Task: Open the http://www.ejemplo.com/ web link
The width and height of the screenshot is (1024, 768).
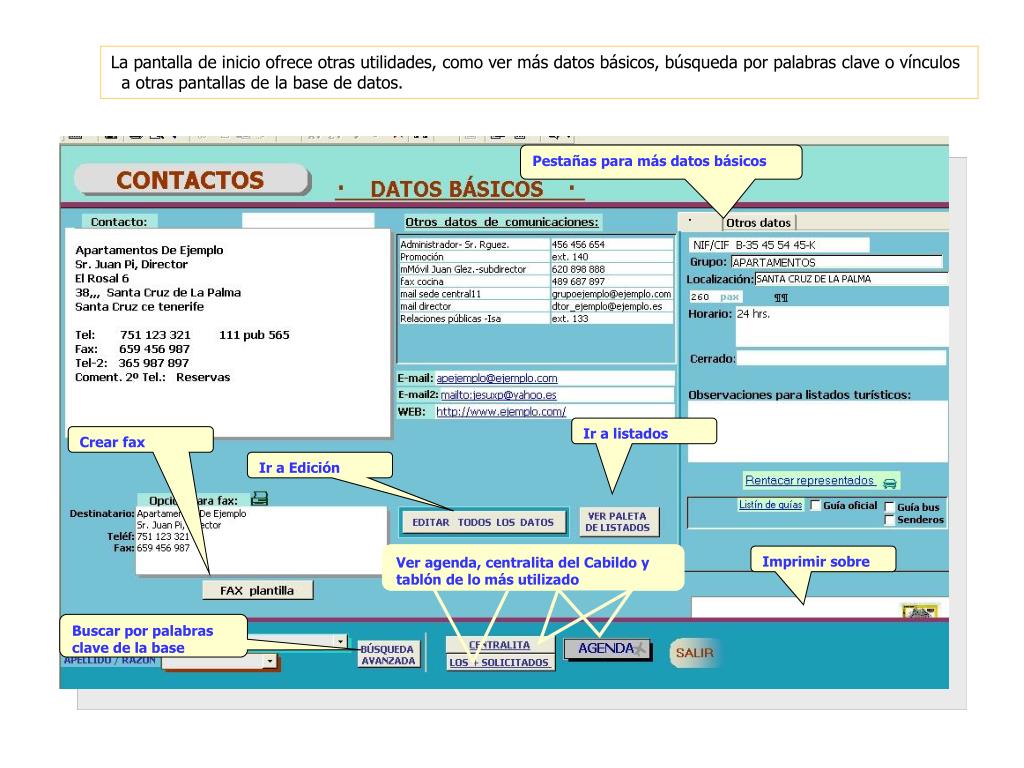Action: point(501,411)
